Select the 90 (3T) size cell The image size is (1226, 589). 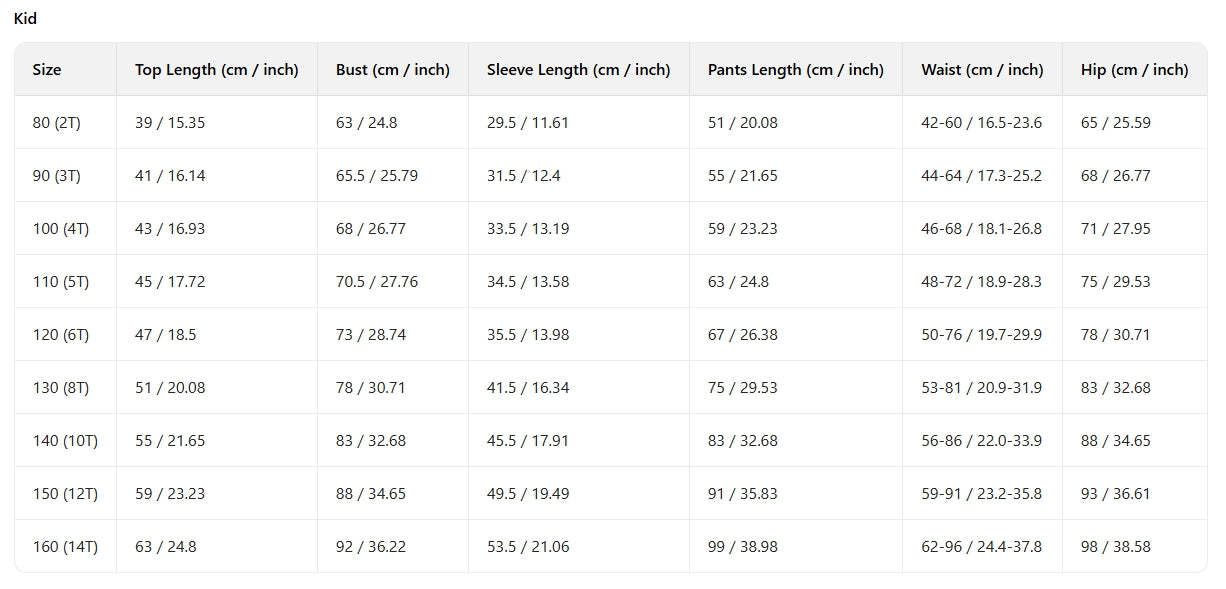pos(56,176)
